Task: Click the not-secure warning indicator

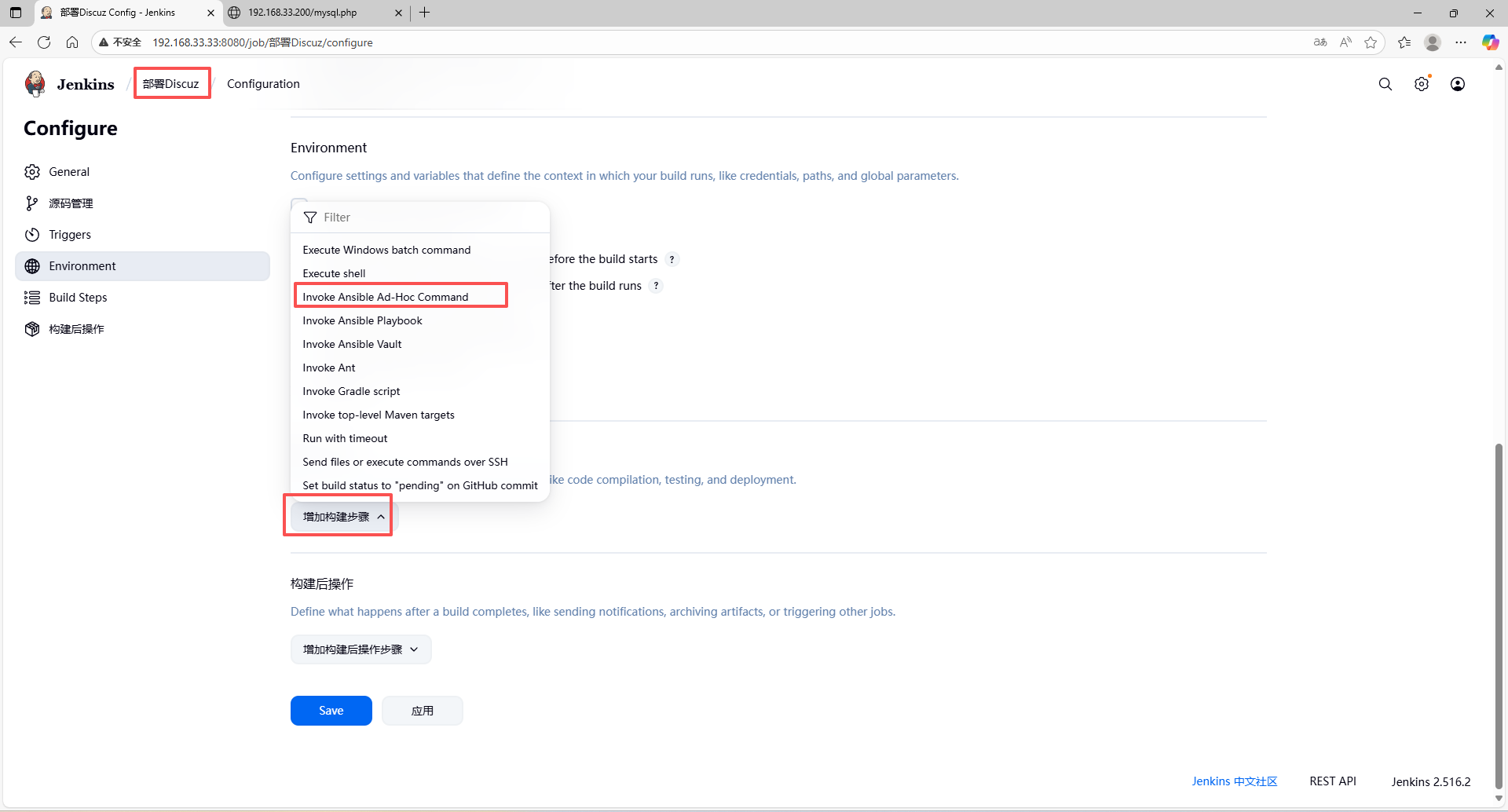Action: (120, 42)
